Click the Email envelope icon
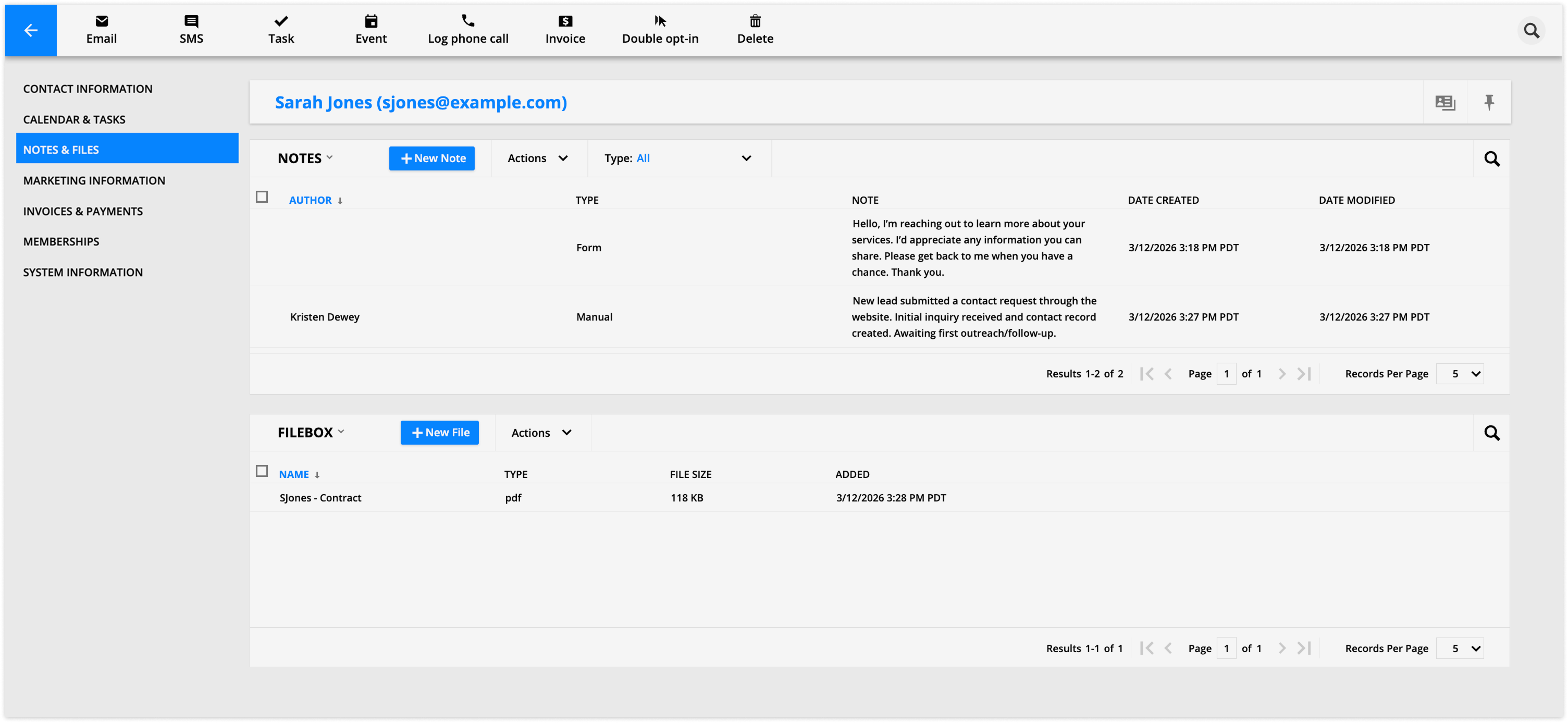 [102, 21]
